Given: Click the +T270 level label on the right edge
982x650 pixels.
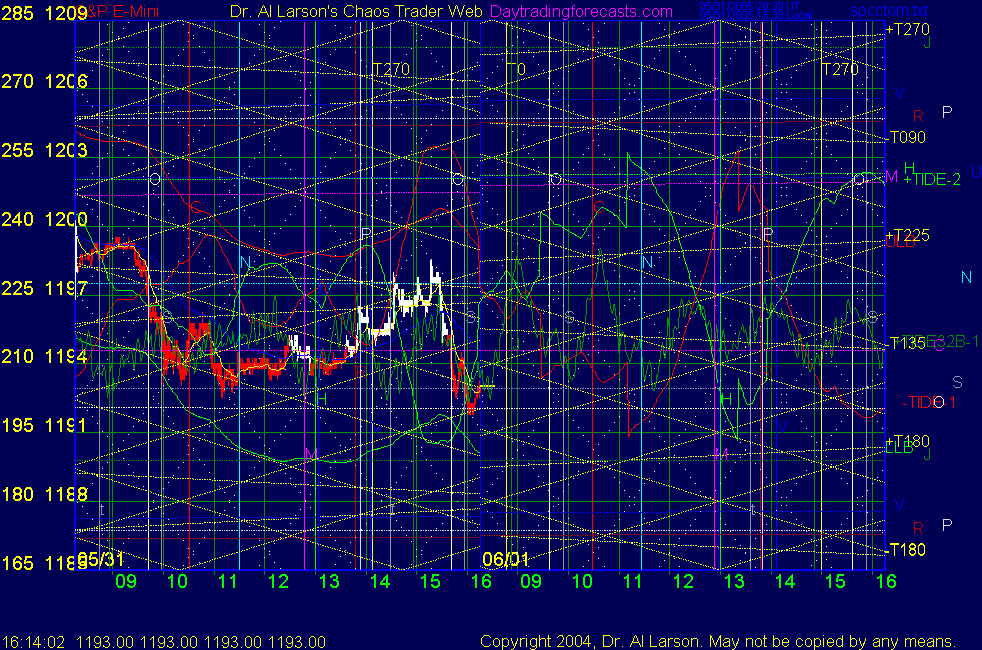Looking at the screenshot, I should point(908,29).
